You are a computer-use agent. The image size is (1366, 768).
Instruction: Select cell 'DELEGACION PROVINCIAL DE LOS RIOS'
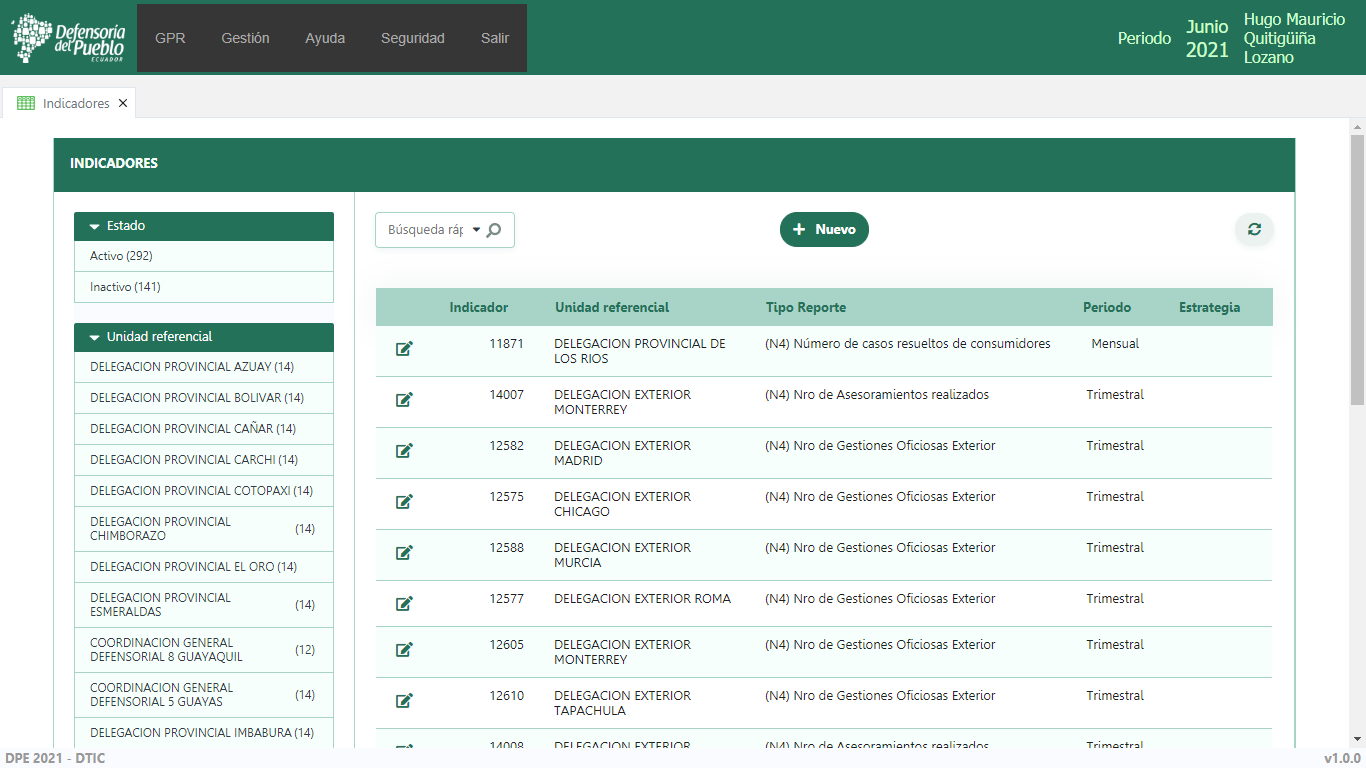click(x=640, y=351)
